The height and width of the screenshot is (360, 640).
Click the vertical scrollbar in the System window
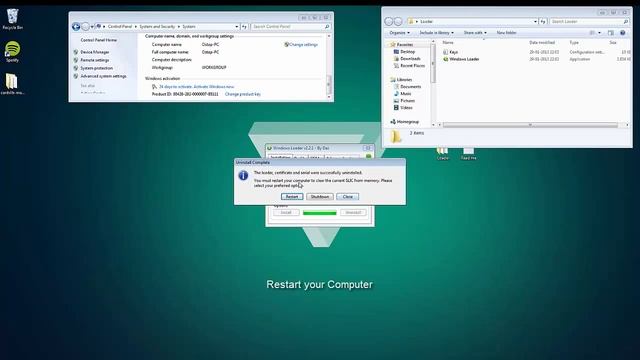click(329, 84)
